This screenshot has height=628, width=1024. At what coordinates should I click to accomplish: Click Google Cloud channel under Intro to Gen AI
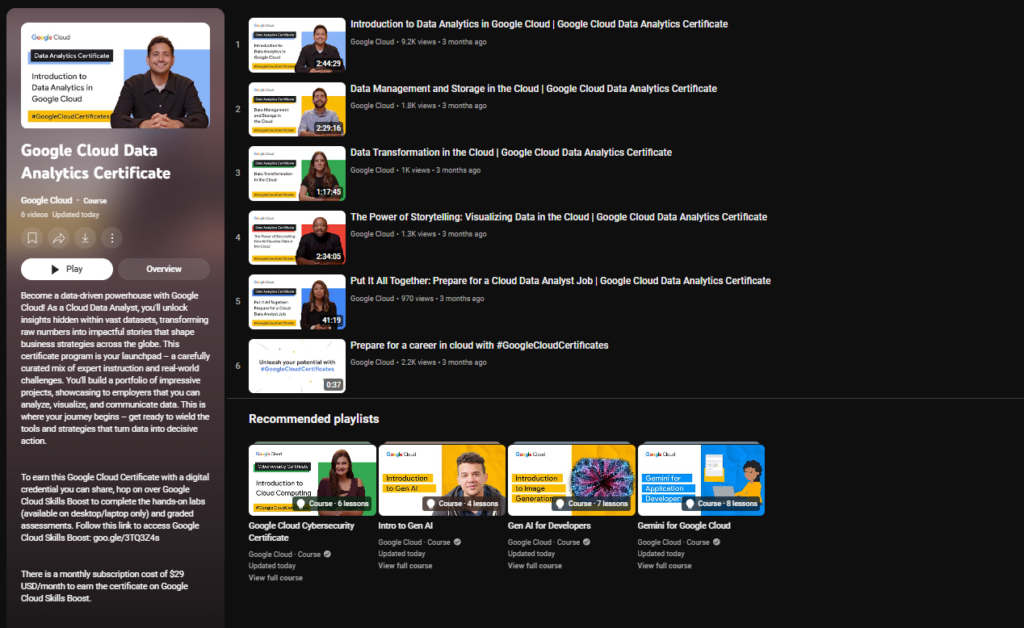point(400,542)
